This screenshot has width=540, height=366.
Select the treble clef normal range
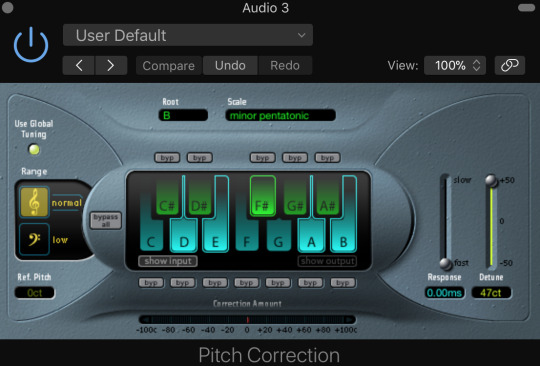tap(34, 202)
